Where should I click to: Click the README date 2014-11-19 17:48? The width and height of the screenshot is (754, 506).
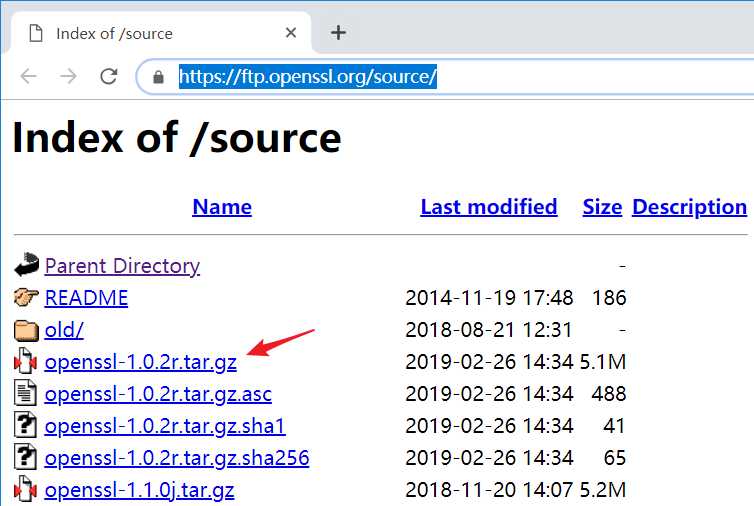point(489,298)
